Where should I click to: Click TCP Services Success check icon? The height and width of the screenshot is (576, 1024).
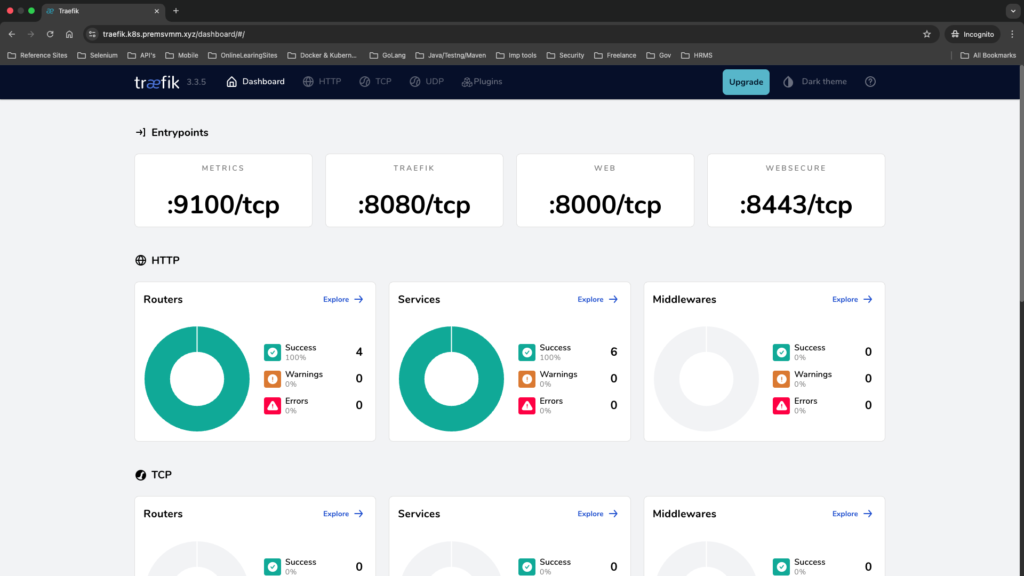click(527, 566)
